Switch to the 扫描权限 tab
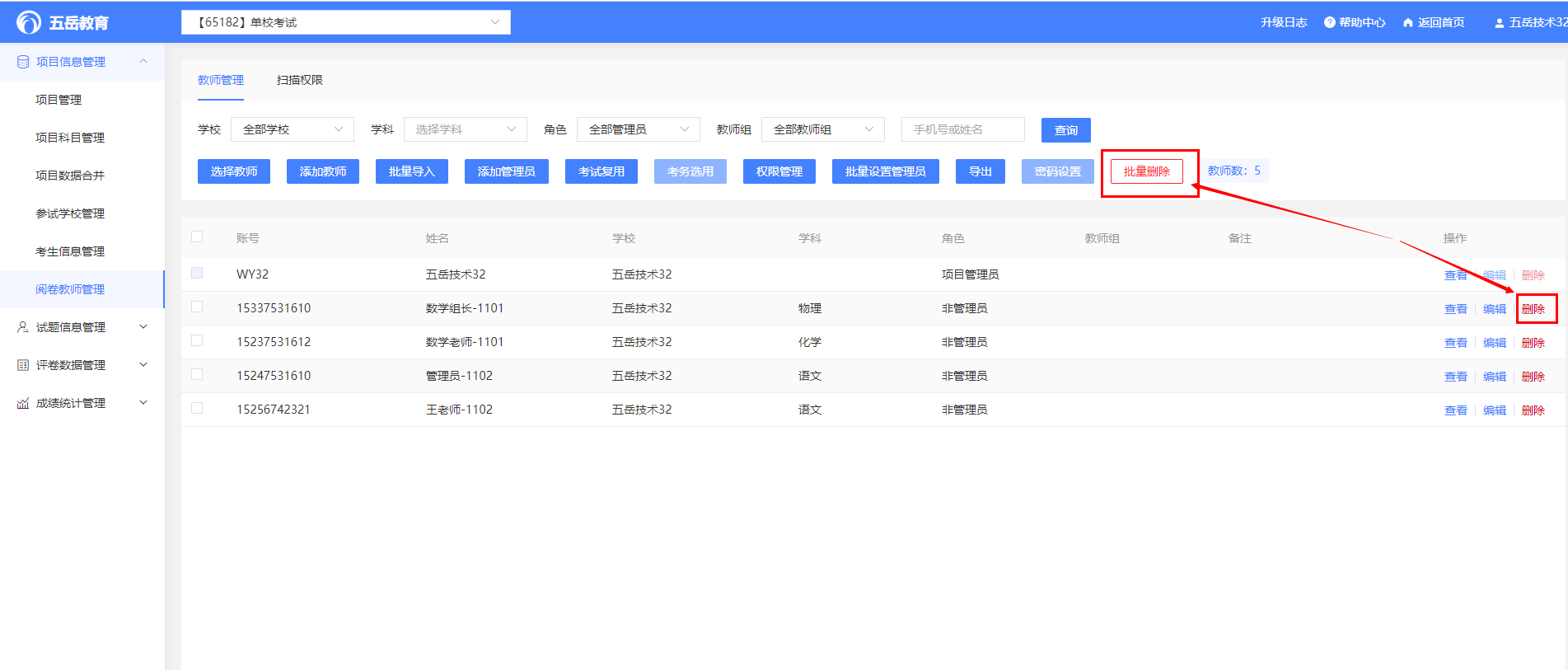The width and height of the screenshot is (1568, 670). (299, 80)
